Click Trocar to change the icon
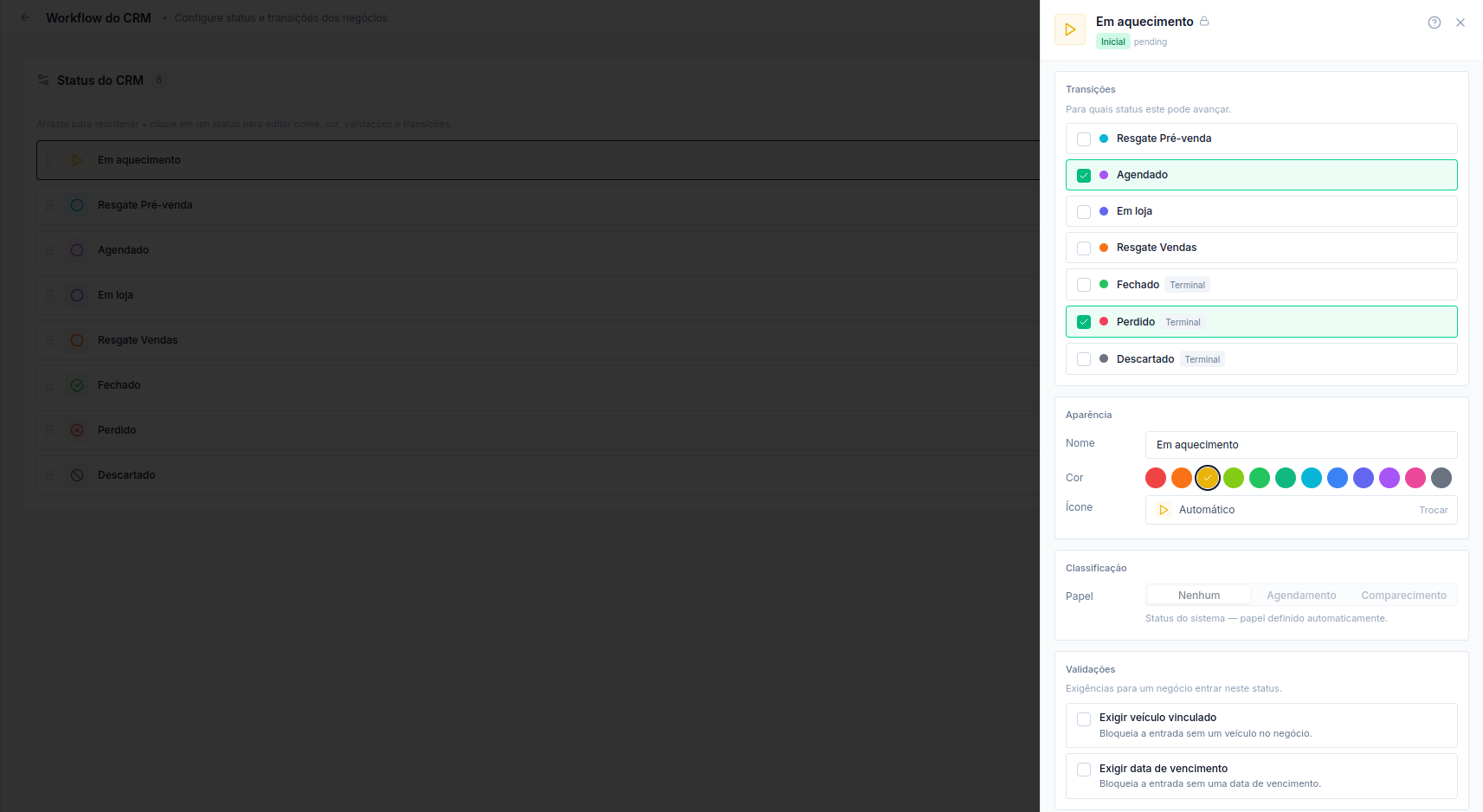This screenshot has width=1483, height=812. 1434,510
